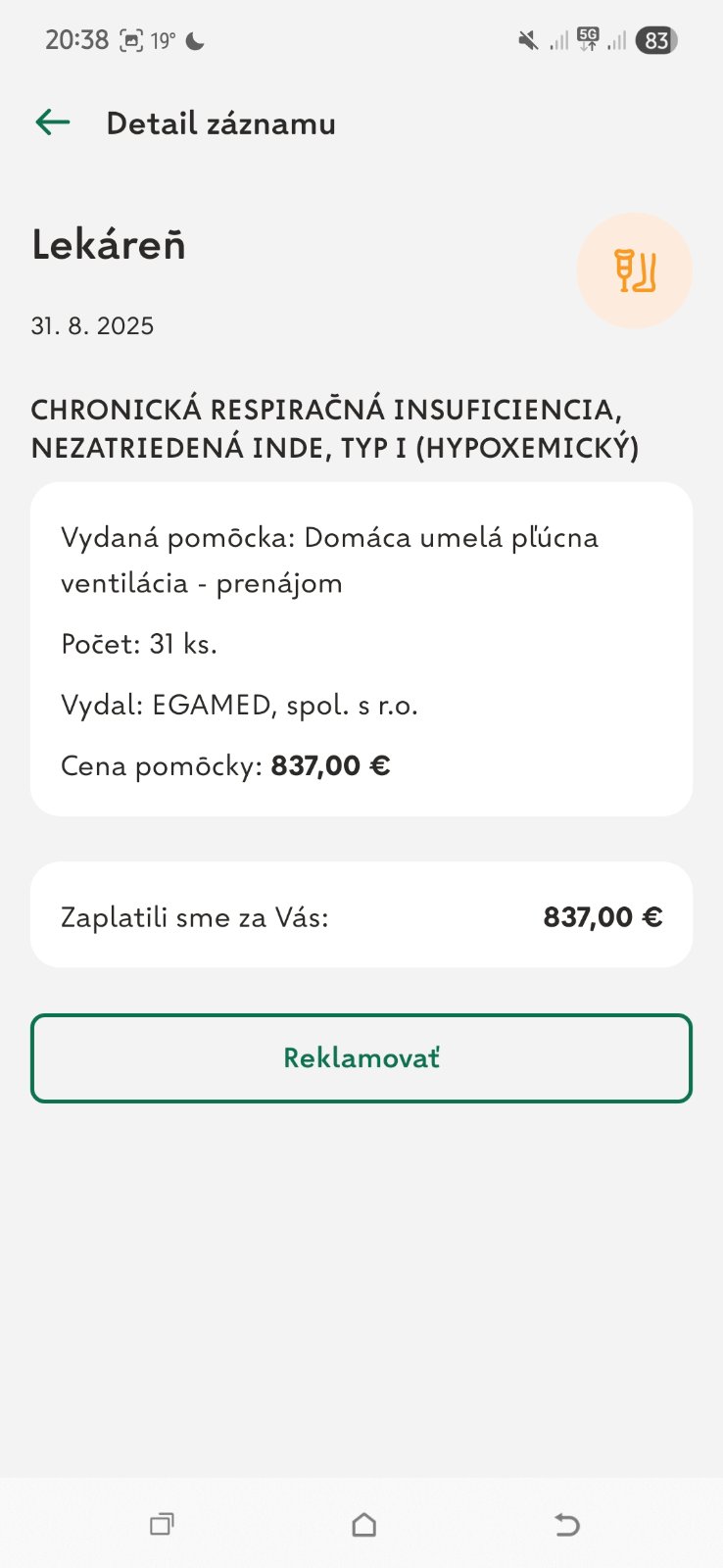Tap the green back arrow

(x=53, y=122)
